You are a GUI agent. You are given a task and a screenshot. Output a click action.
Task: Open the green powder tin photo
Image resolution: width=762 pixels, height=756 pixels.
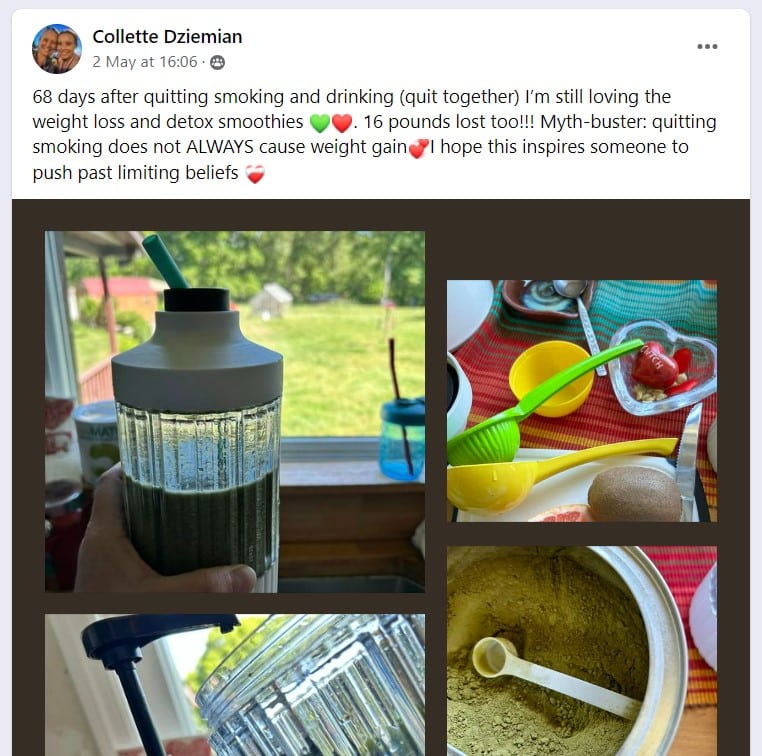pyautogui.click(x=582, y=651)
